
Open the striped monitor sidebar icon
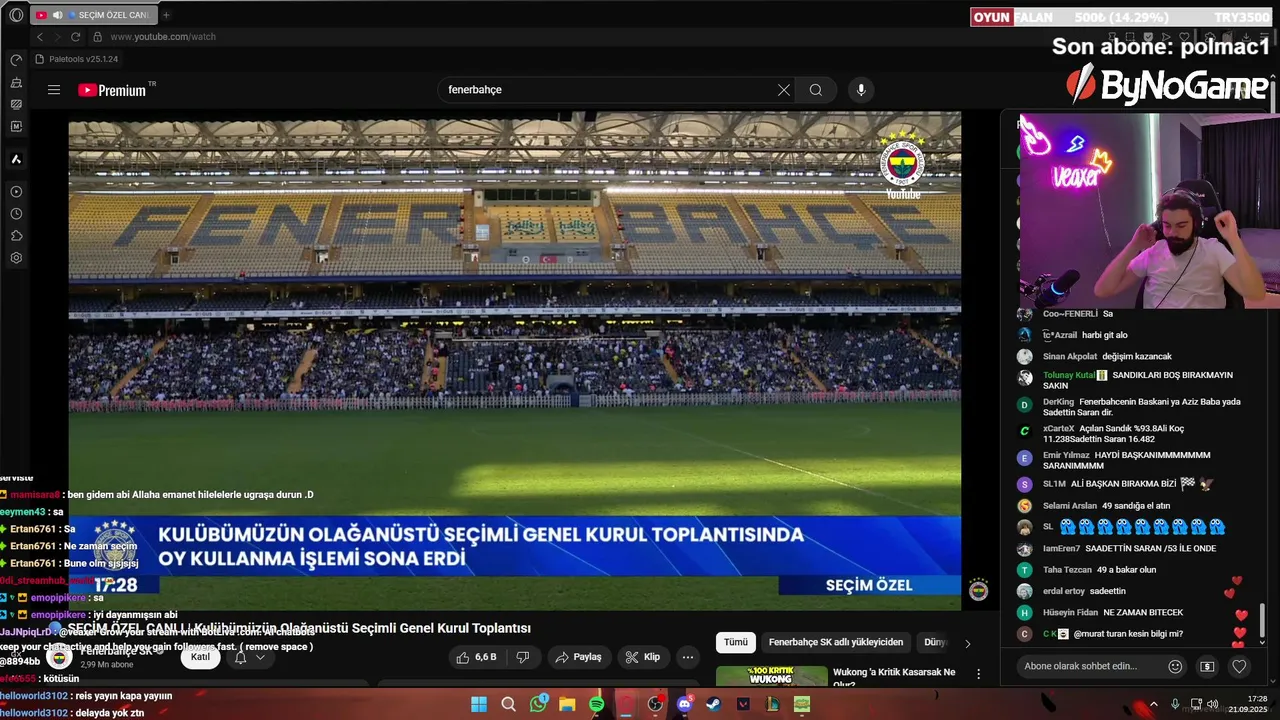point(16,104)
